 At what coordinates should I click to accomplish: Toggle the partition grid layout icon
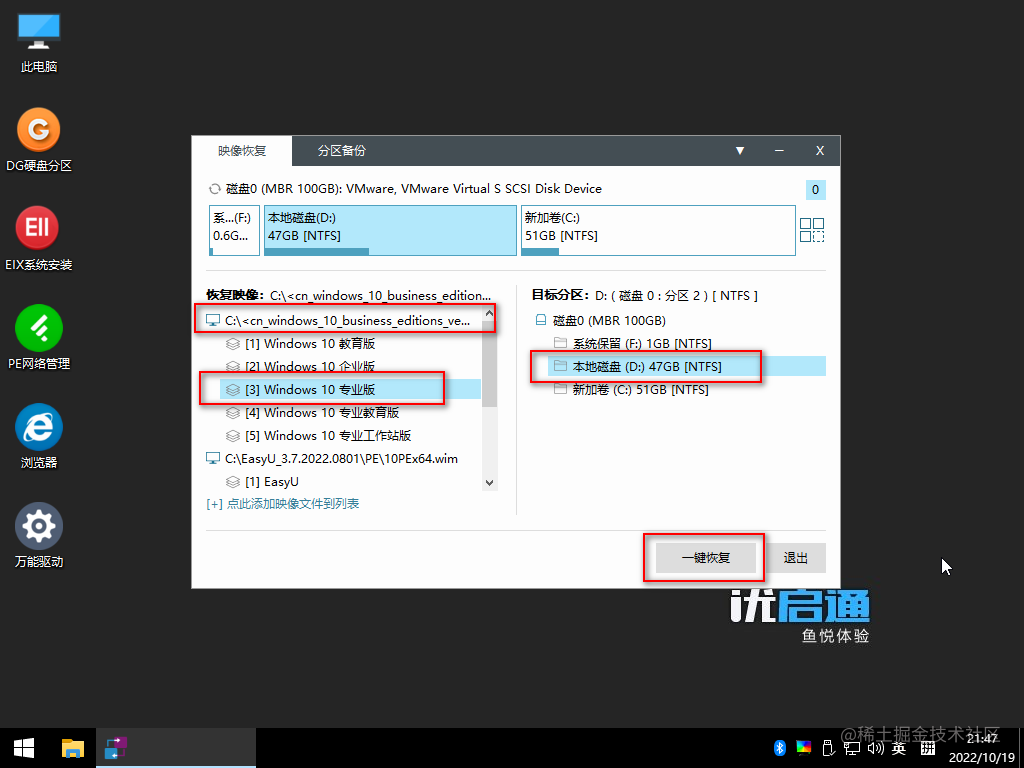click(813, 230)
